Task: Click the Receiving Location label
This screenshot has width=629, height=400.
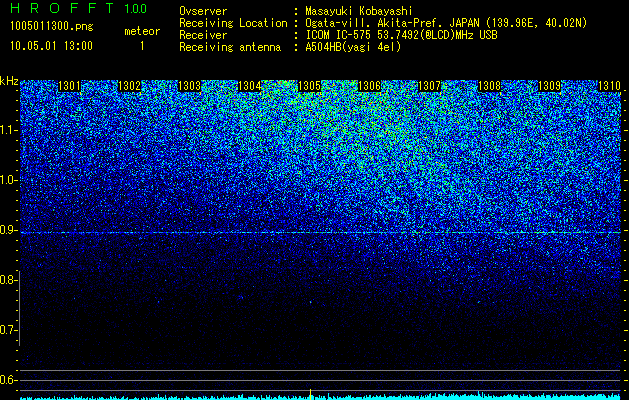Action: (x=233, y=23)
